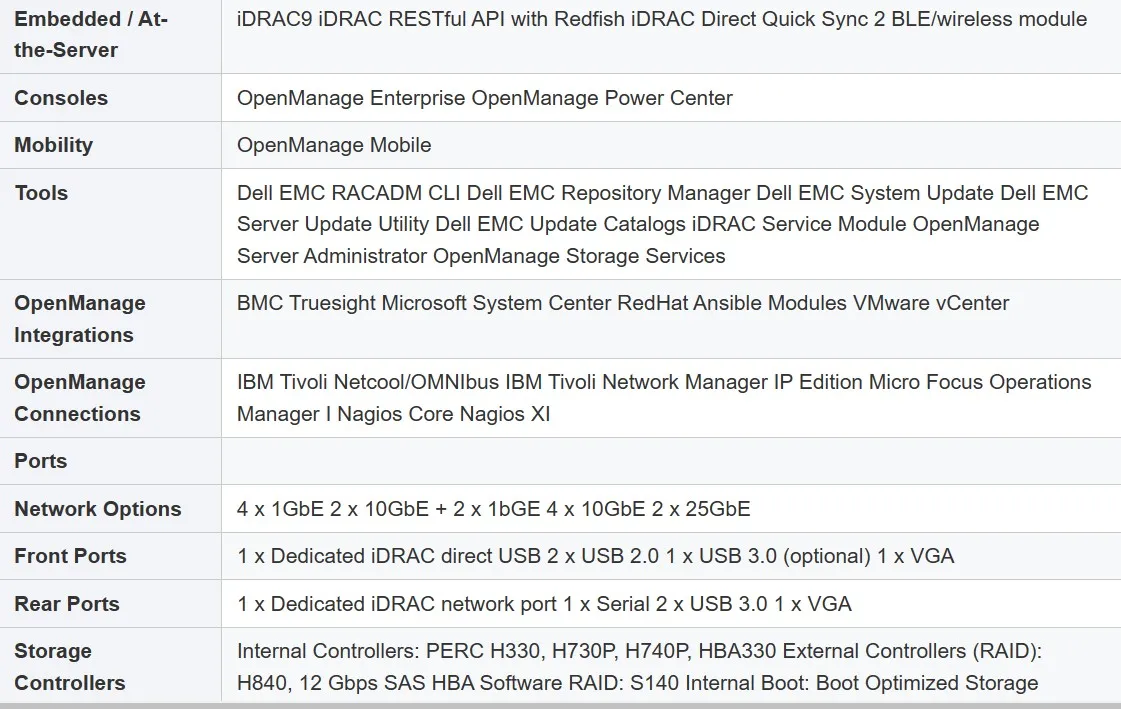The image size is (1121, 709).
Task: Click the "4 x 1GbE" network options cell
Action: pos(493,509)
